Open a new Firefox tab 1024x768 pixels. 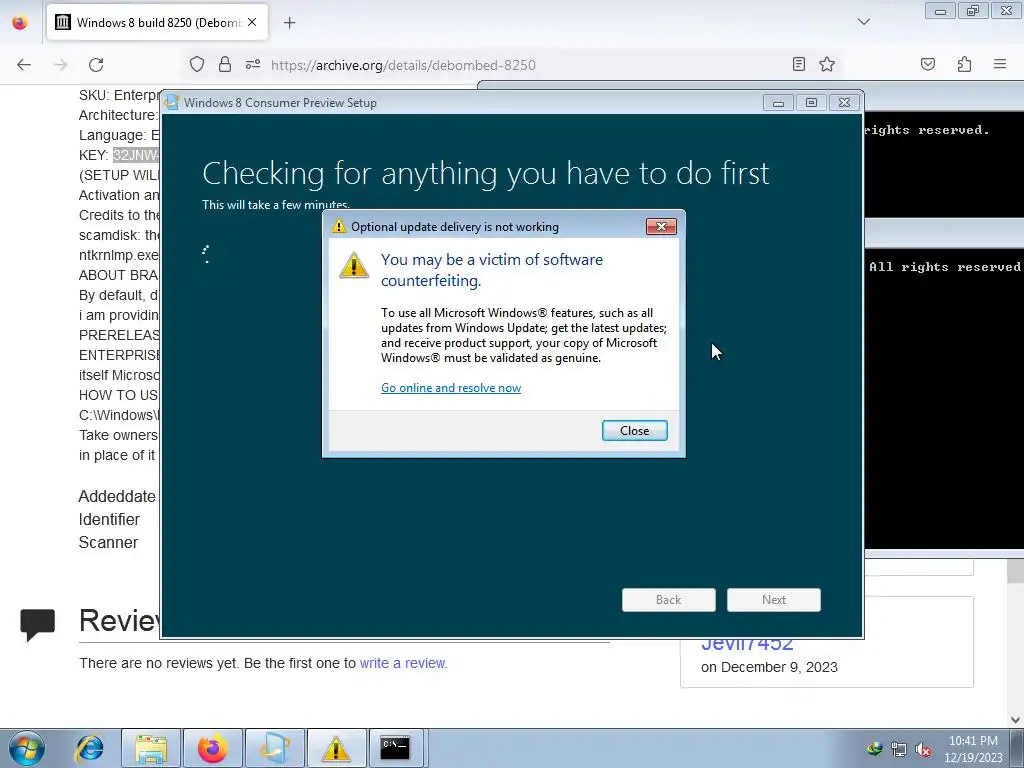289,23
